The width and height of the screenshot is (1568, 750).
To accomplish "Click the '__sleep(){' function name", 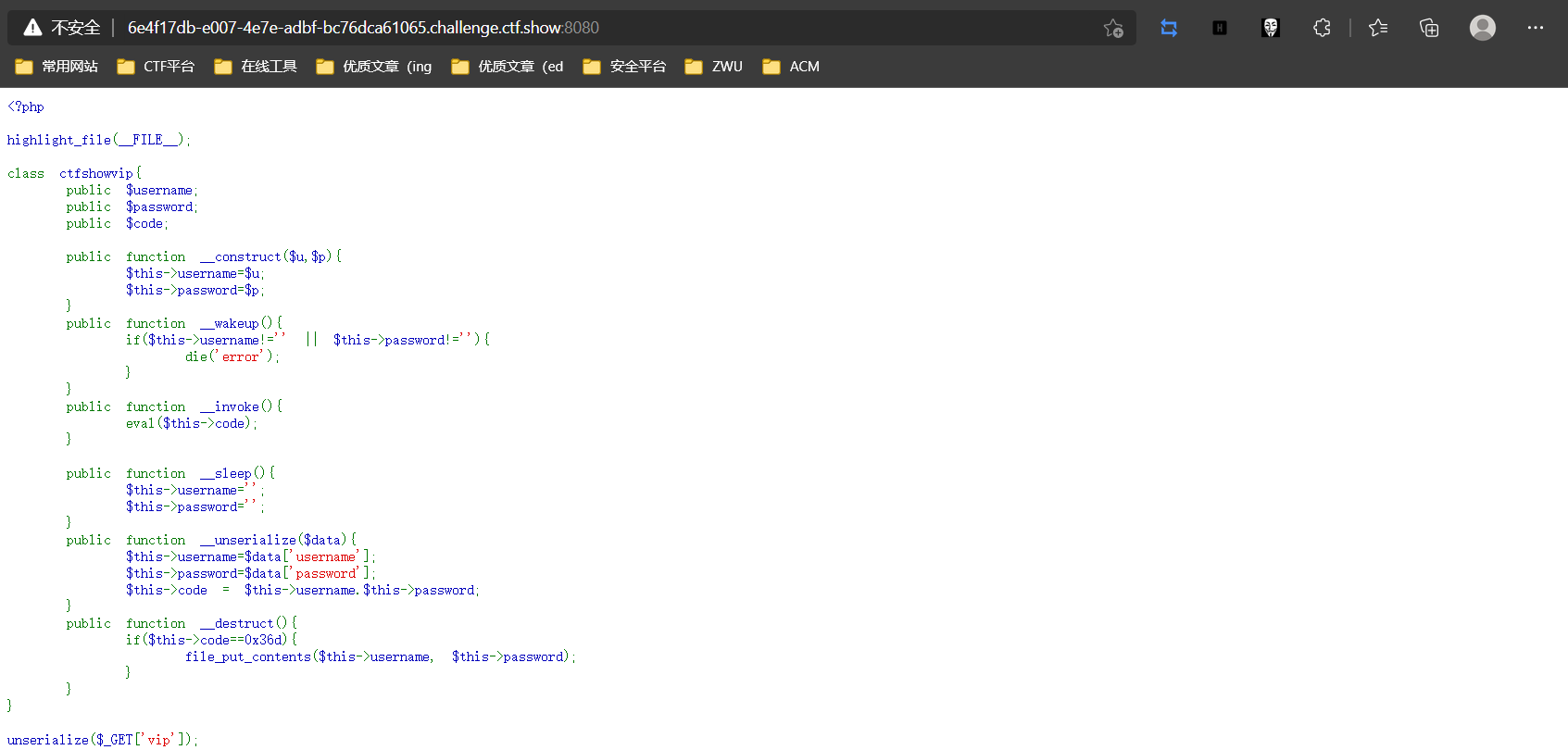I will point(238,473).
